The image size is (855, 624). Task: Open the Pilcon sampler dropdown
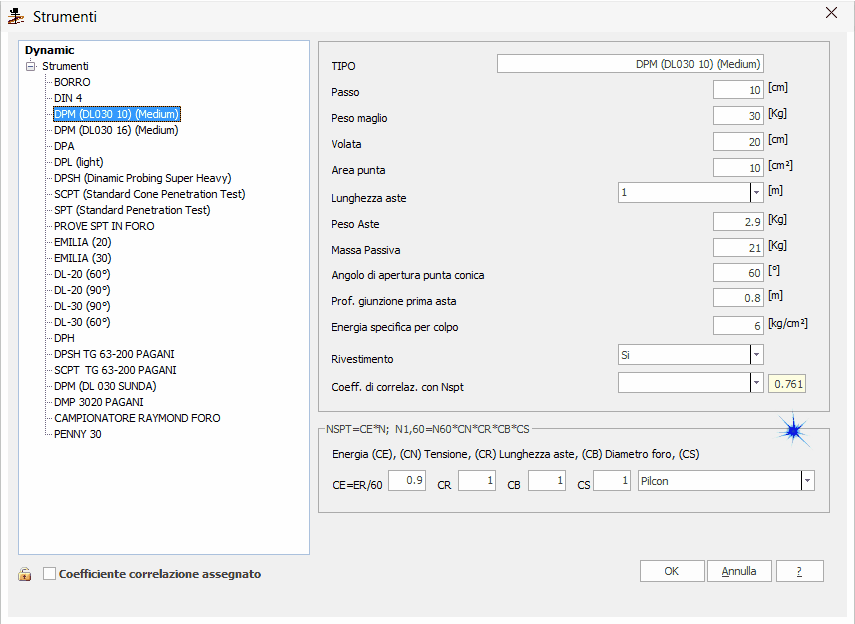808,481
